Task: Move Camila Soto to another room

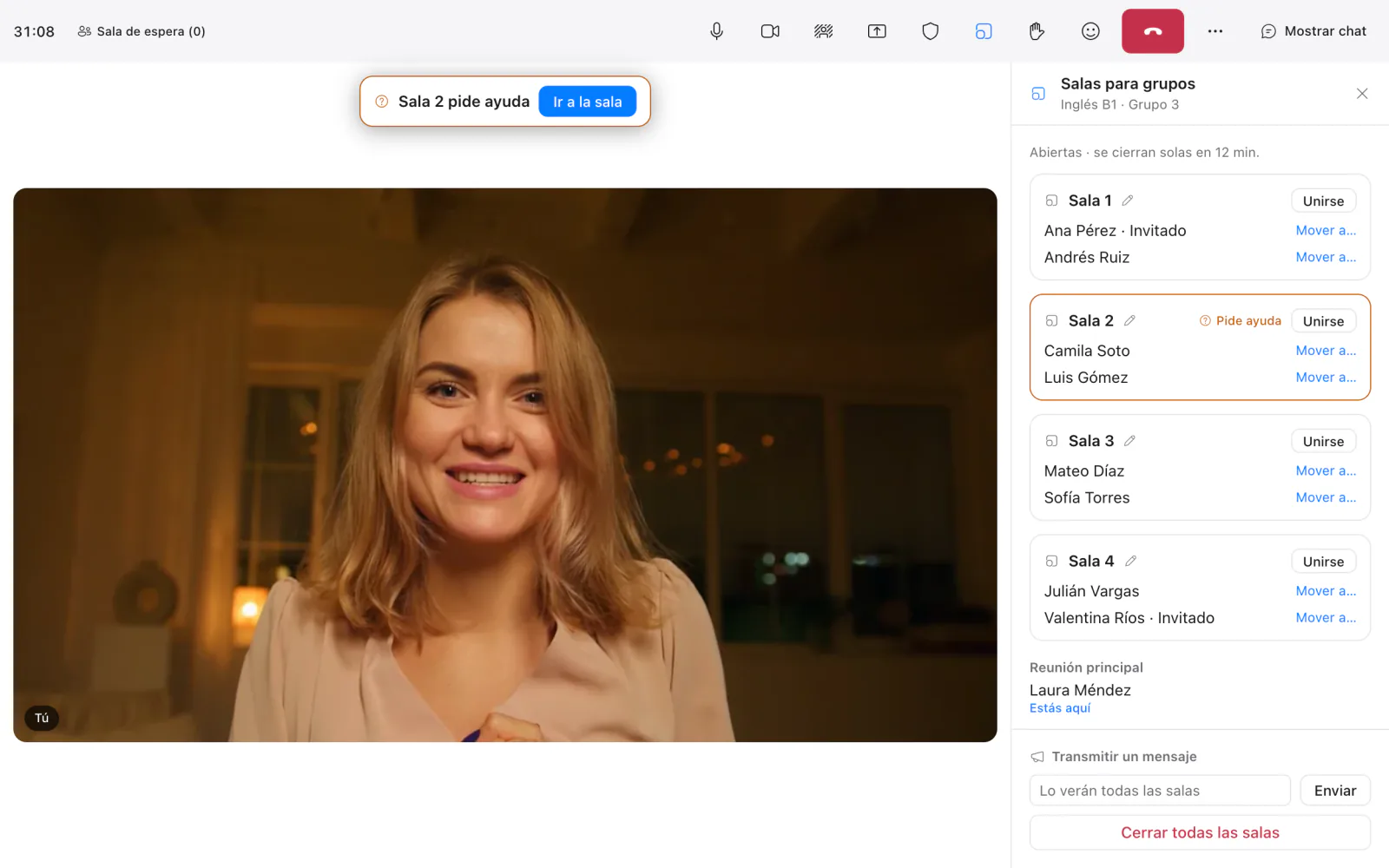Action: pos(1326,351)
